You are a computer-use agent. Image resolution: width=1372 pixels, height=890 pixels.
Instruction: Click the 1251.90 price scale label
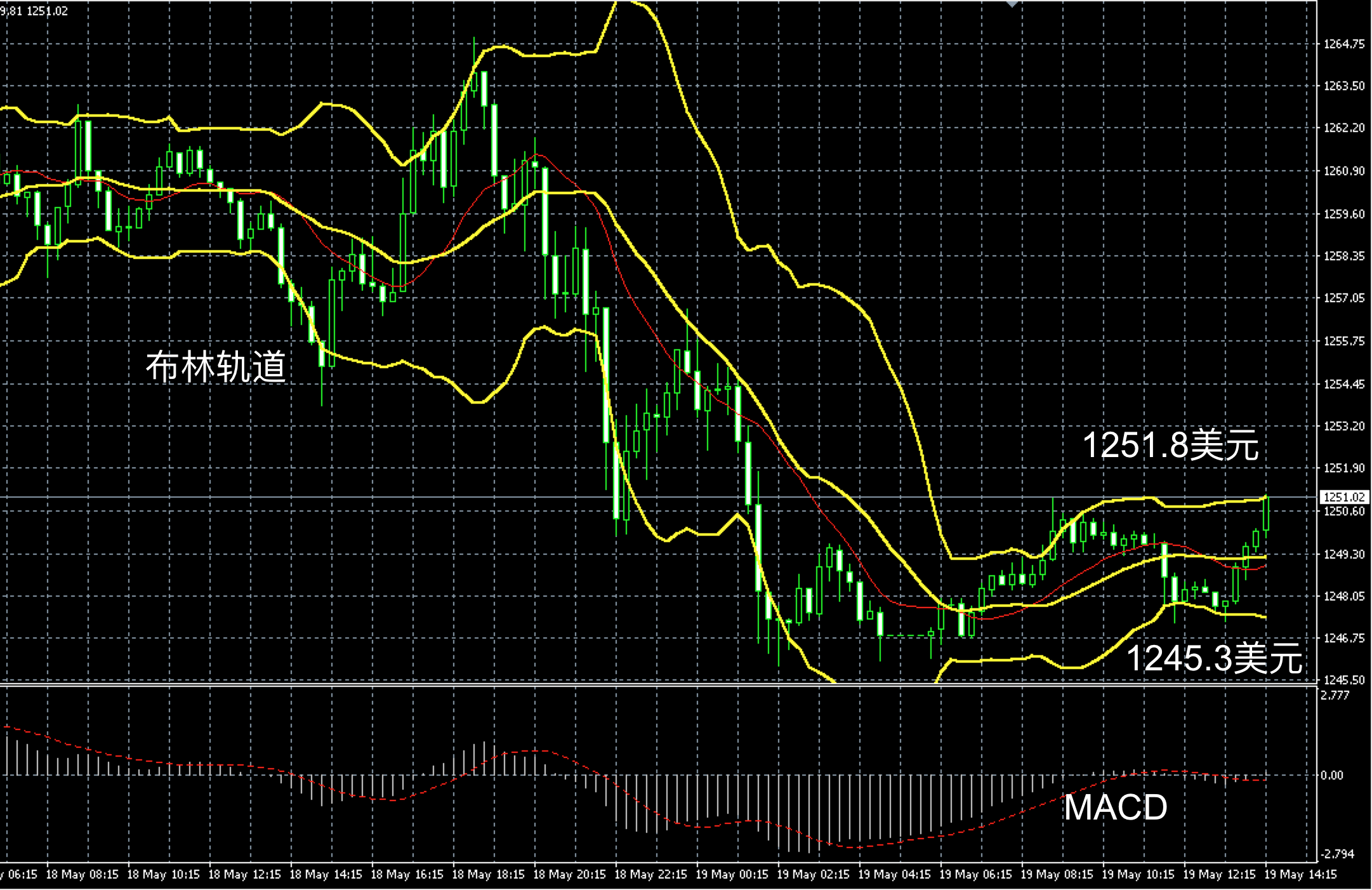coord(1343,468)
